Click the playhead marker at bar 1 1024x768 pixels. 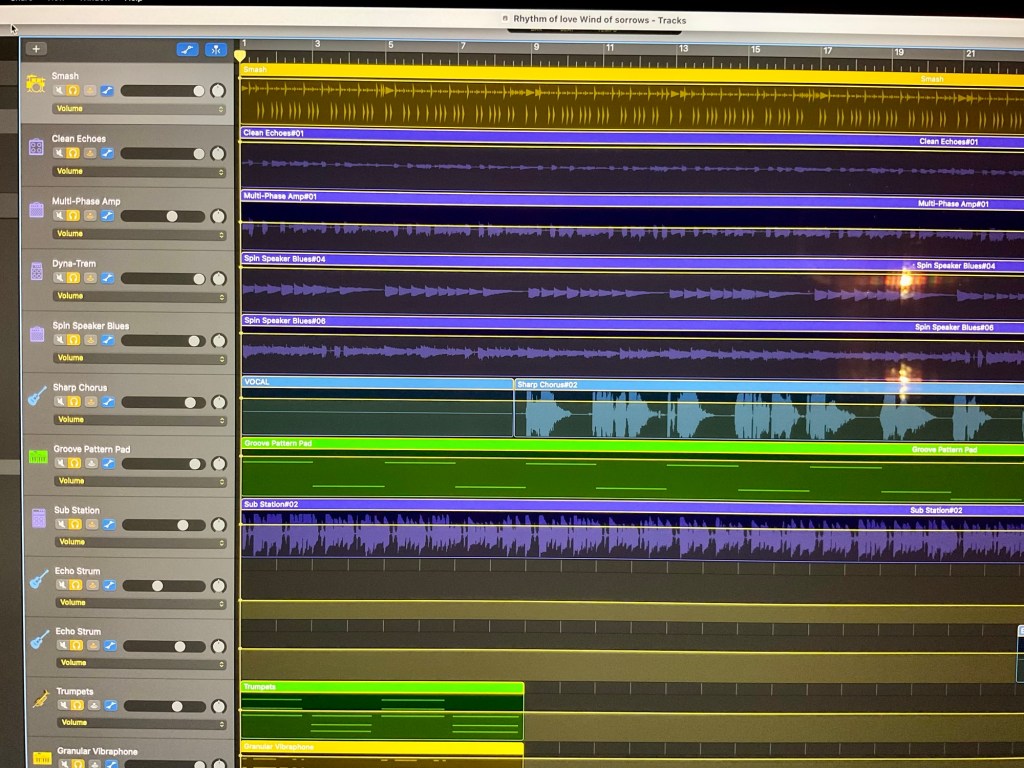[x=240, y=57]
